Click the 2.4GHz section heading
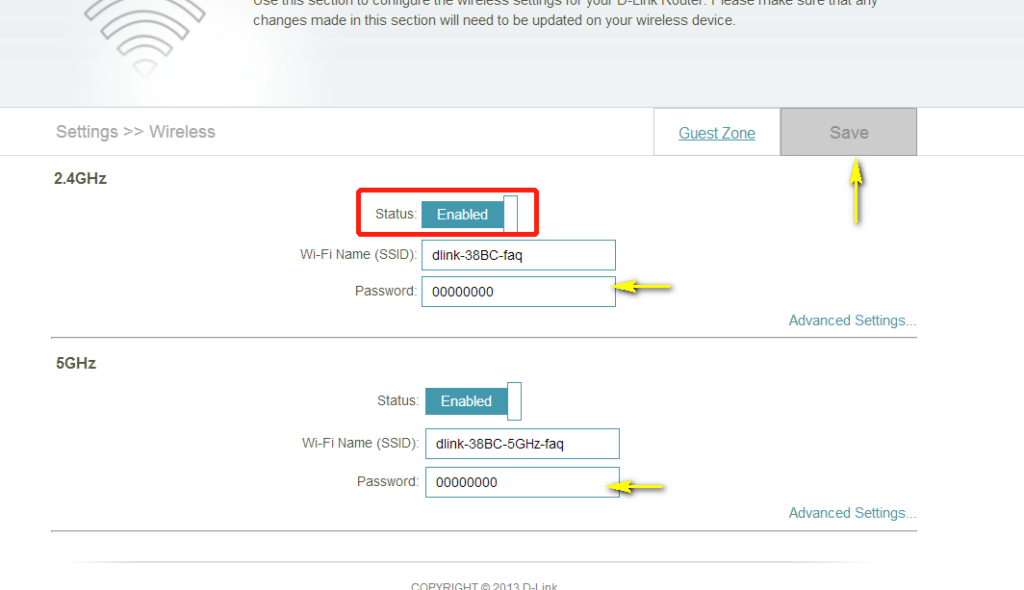The height and width of the screenshot is (590, 1024). click(x=80, y=178)
